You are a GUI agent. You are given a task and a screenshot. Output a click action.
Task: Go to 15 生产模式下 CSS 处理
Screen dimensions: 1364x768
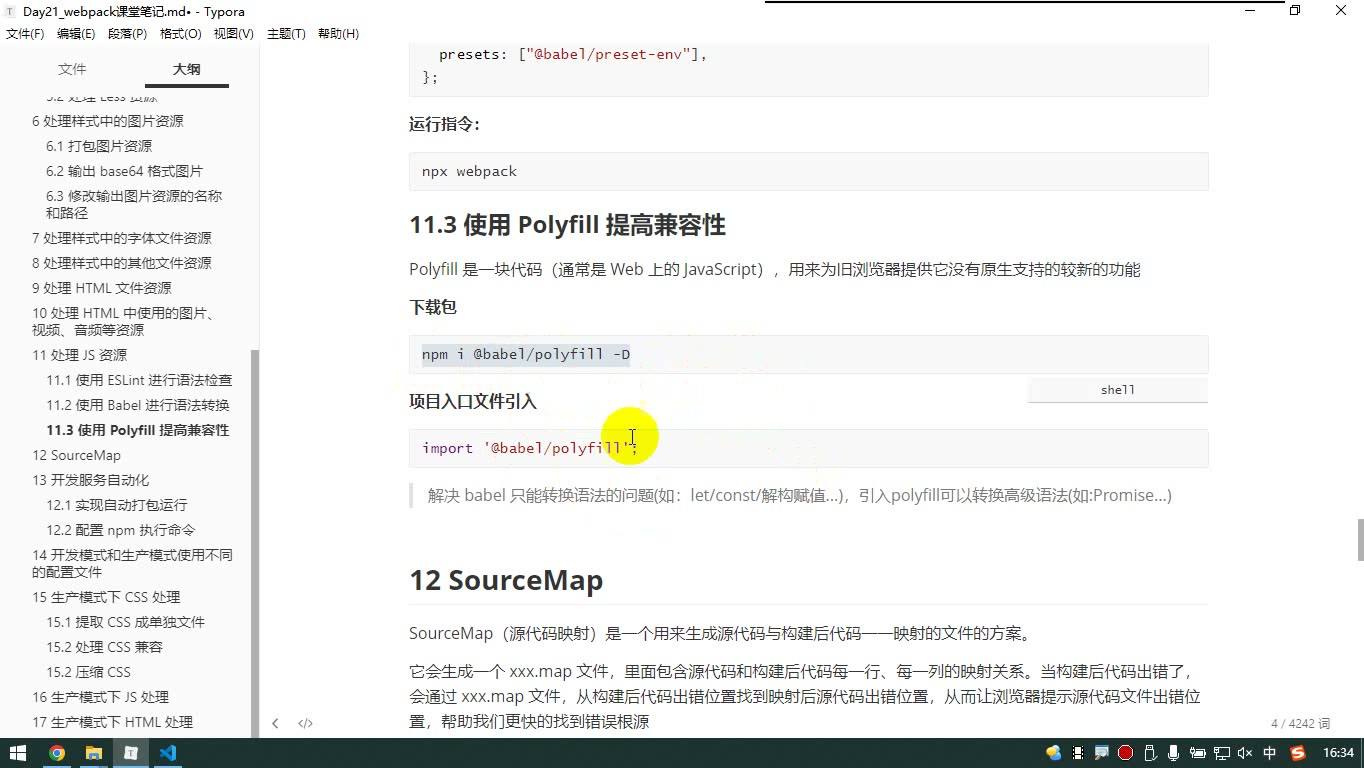[106, 597]
